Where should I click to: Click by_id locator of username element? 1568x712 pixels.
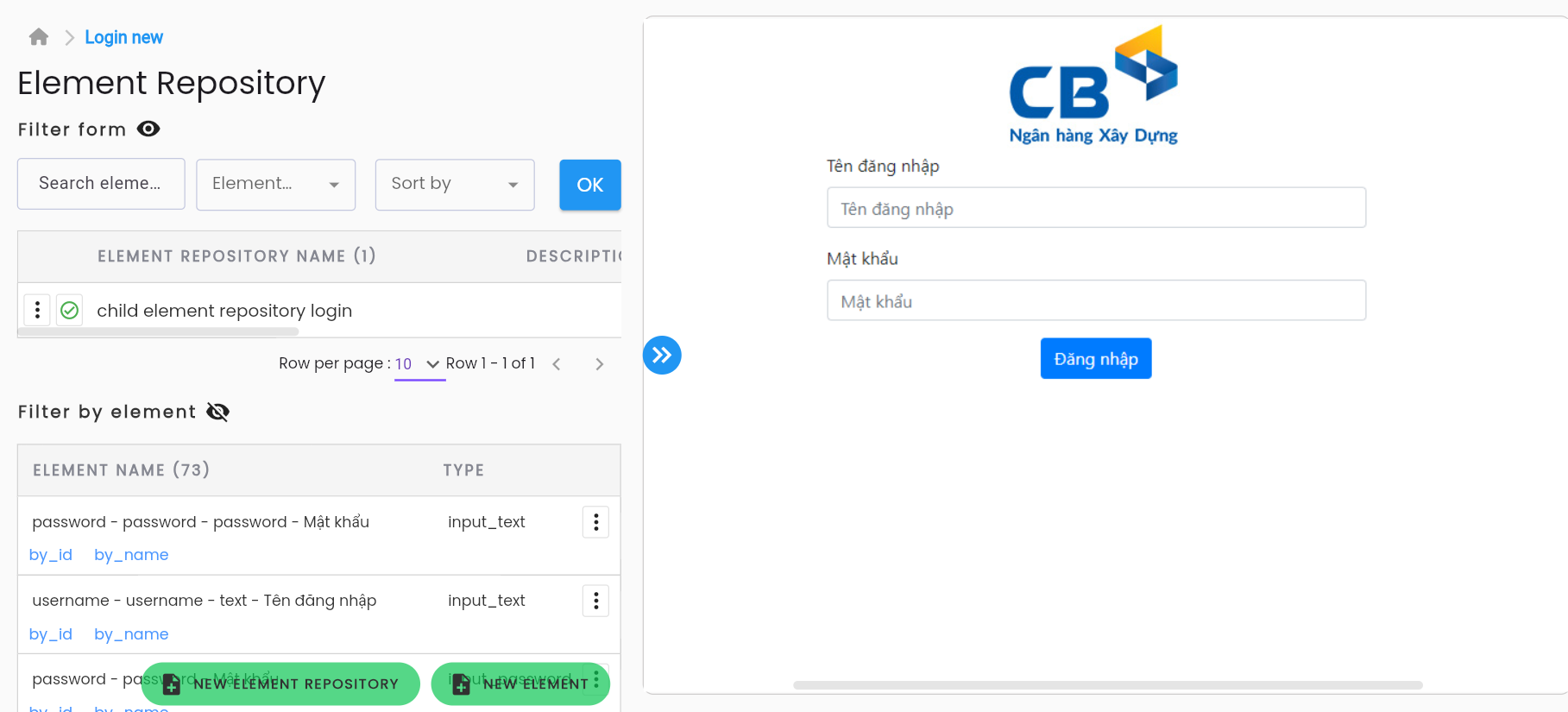click(51, 634)
